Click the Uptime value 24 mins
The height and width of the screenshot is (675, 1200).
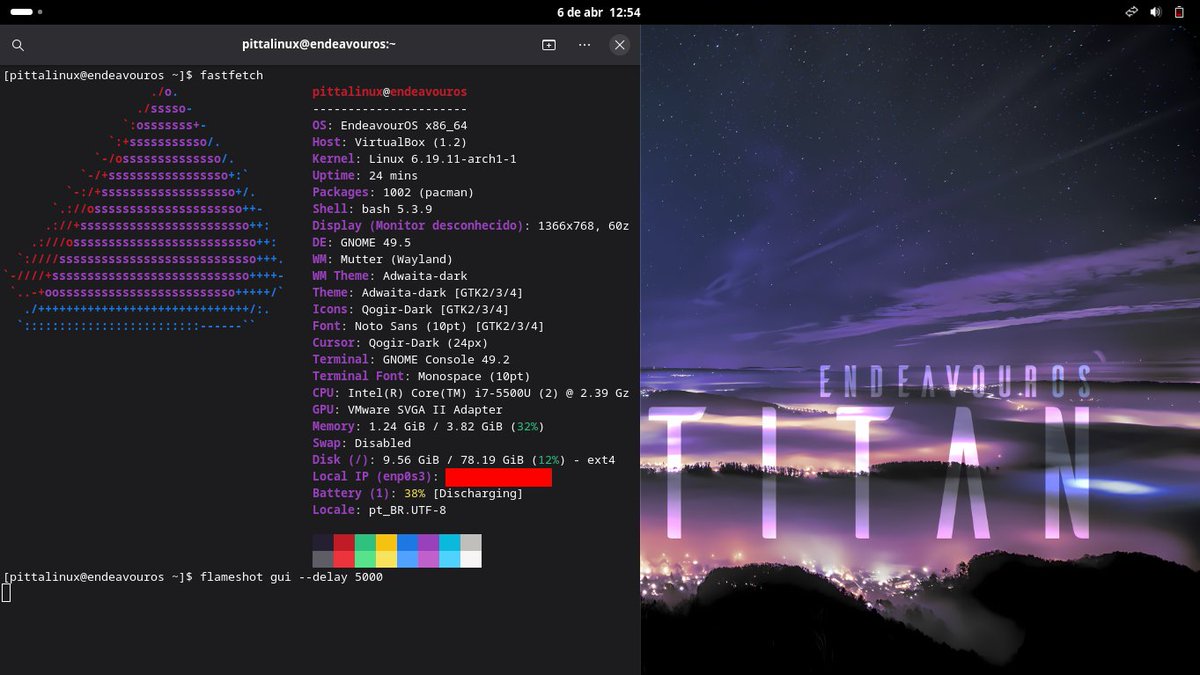393,175
